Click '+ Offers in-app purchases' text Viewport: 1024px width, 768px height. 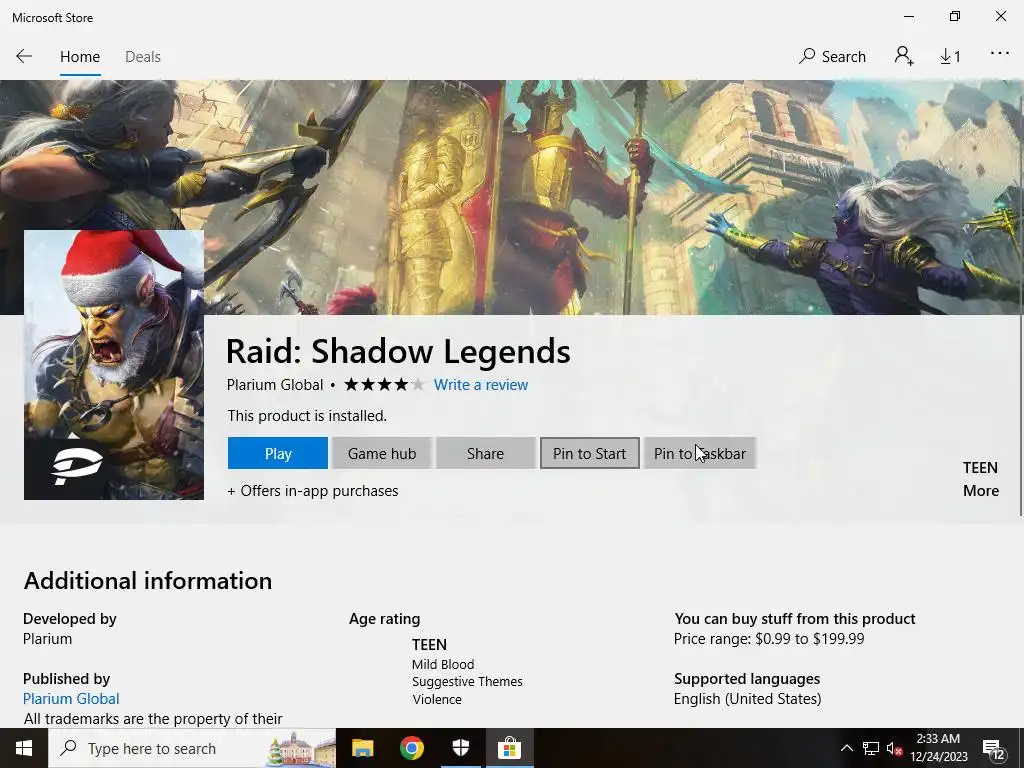pos(313,491)
